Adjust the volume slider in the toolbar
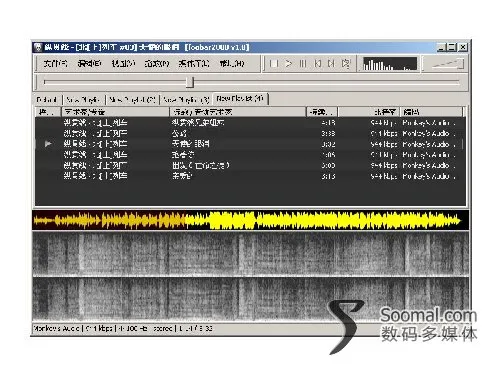 tap(447, 64)
